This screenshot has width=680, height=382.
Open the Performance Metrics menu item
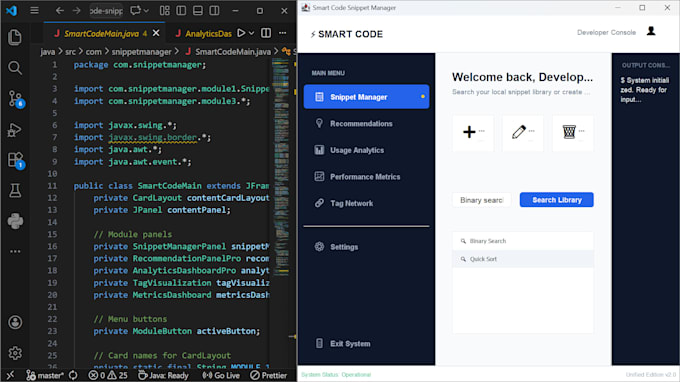coord(366,176)
